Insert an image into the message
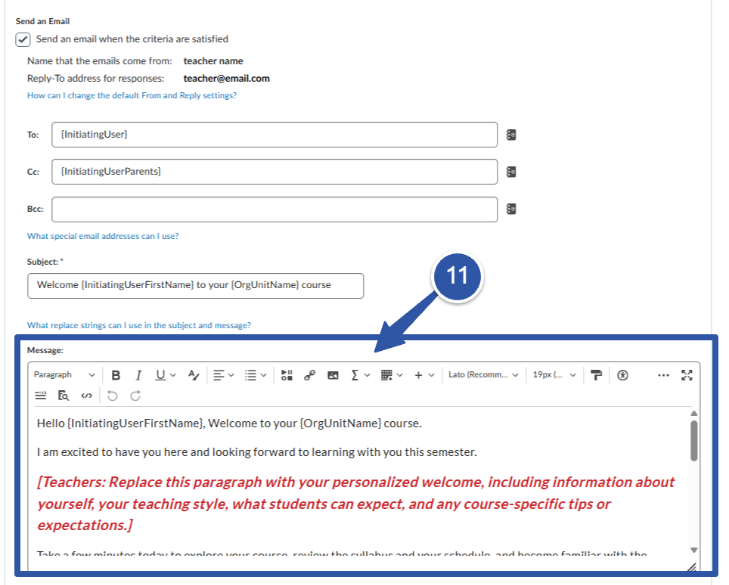 tap(333, 375)
